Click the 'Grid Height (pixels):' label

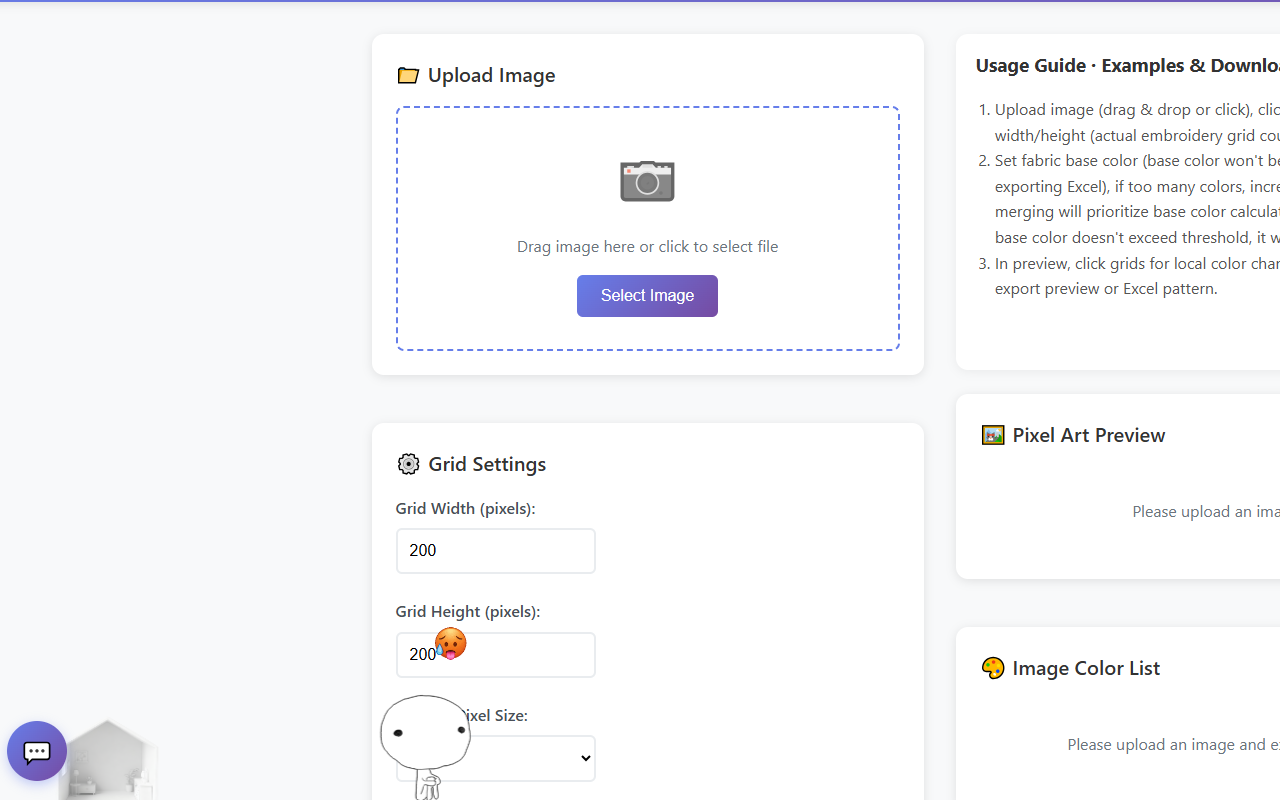tap(468, 611)
